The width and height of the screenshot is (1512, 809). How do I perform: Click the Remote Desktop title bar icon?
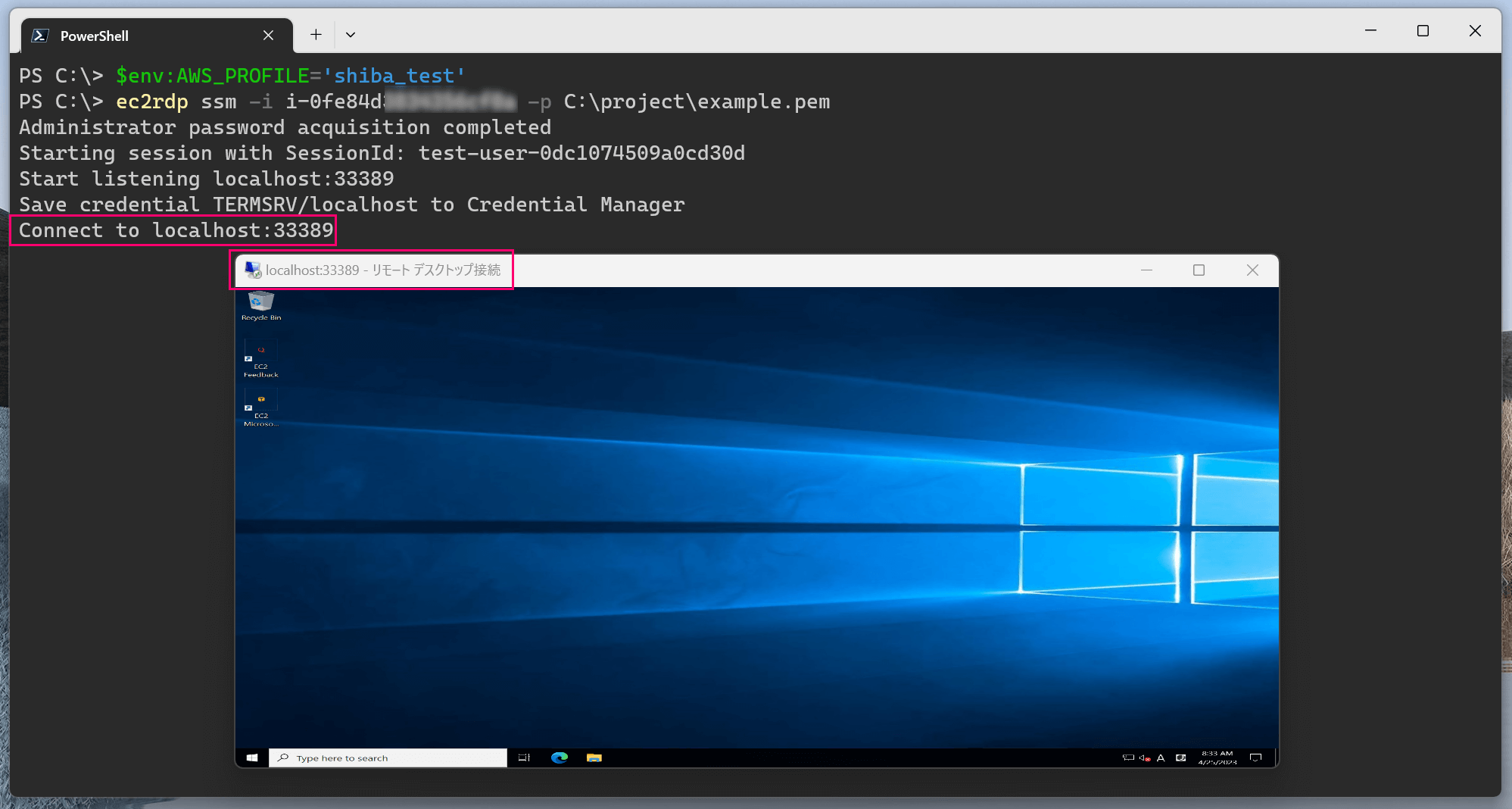[x=253, y=270]
